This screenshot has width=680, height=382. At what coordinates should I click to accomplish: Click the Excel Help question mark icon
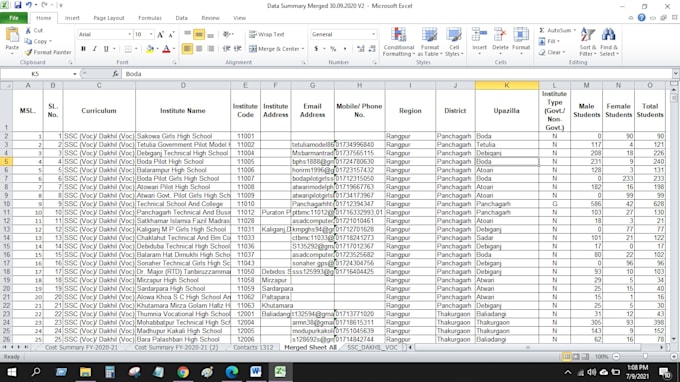(x=641, y=18)
